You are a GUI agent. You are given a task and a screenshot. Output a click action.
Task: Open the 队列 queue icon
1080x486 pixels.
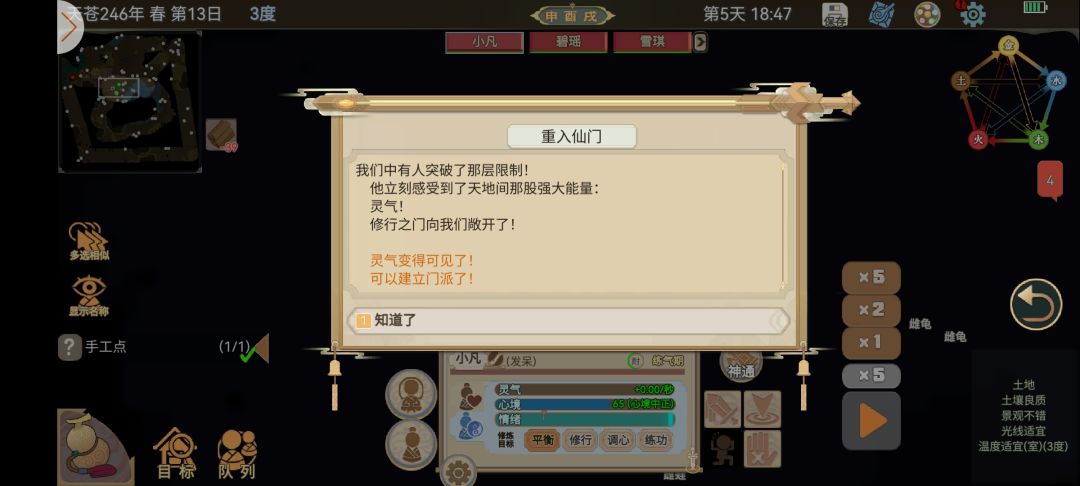coord(237,453)
